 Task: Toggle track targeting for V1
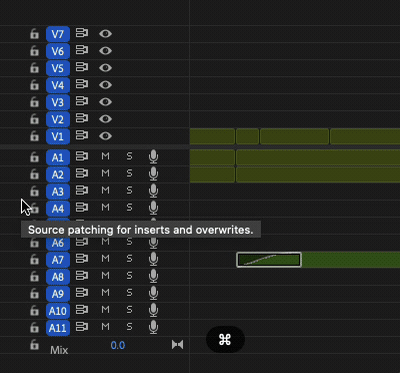tap(58, 136)
